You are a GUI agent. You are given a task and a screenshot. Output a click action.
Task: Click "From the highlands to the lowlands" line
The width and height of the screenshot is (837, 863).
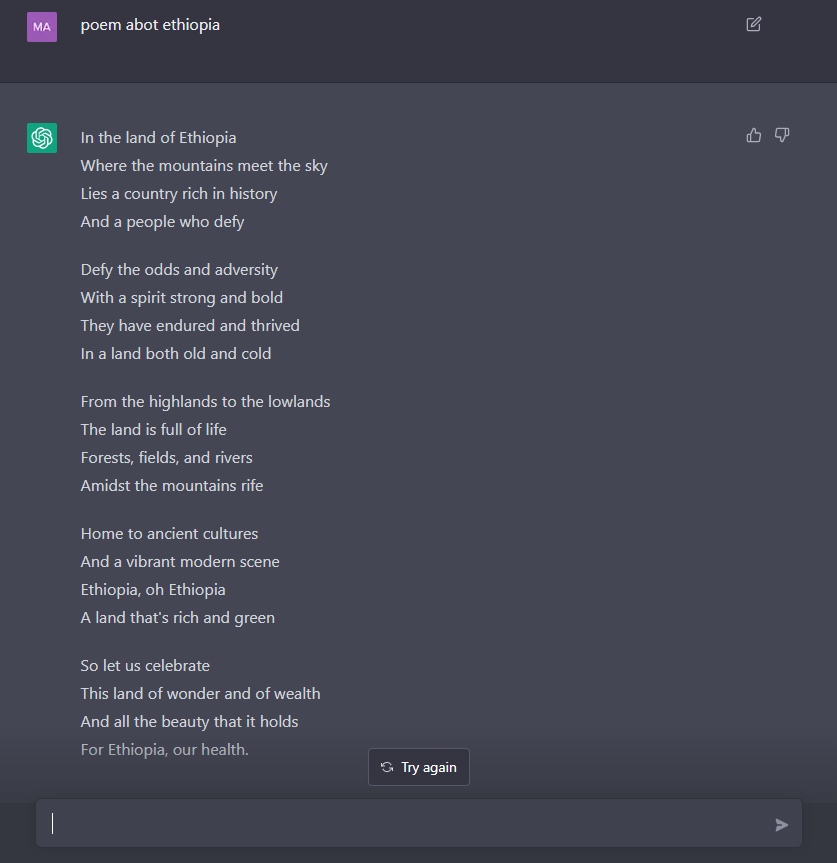[x=205, y=402]
